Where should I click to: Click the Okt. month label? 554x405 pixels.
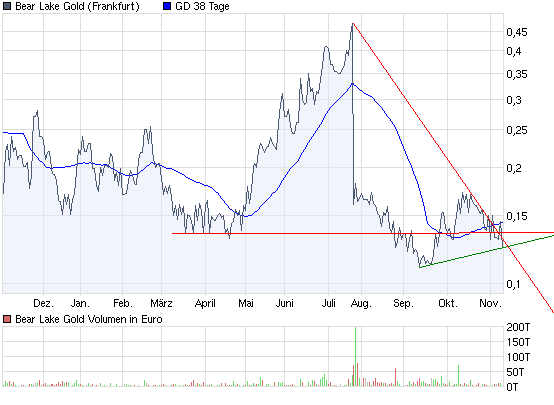[x=448, y=303]
